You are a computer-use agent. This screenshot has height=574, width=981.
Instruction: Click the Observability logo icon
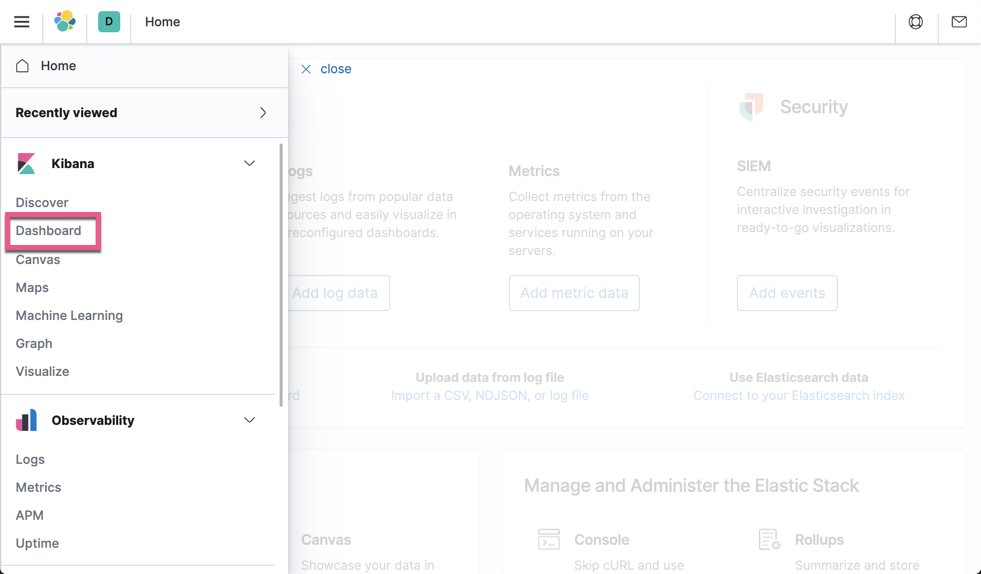point(26,421)
